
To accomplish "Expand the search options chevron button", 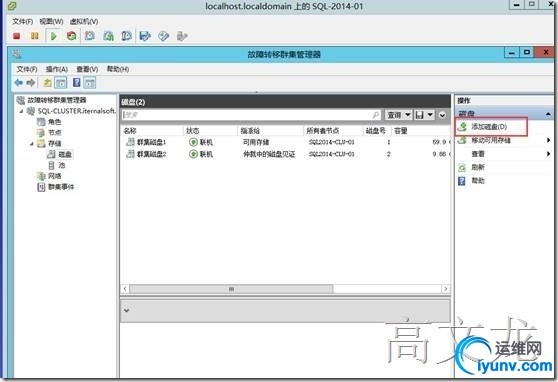I will pyautogui.click(x=442, y=115).
